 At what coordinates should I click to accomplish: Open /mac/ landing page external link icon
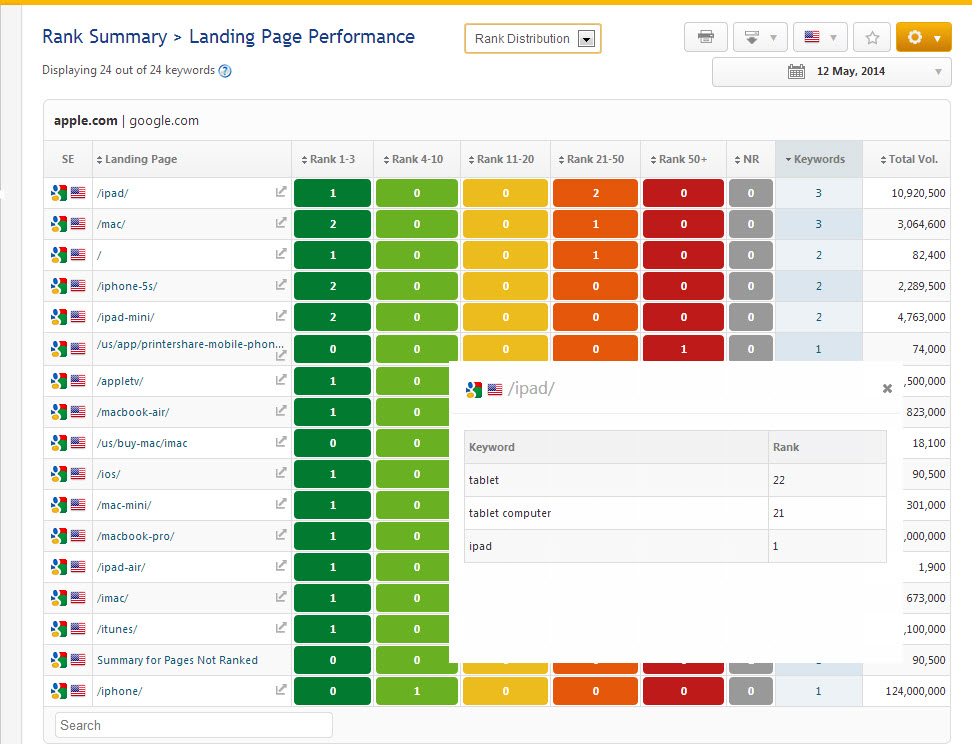coord(281,223)
